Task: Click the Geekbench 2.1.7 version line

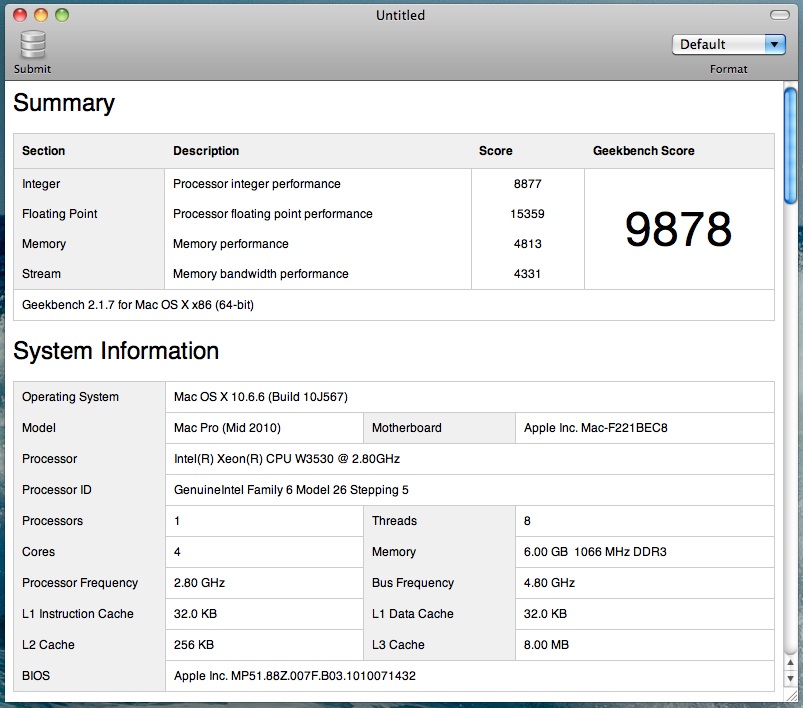Action: 138,305
